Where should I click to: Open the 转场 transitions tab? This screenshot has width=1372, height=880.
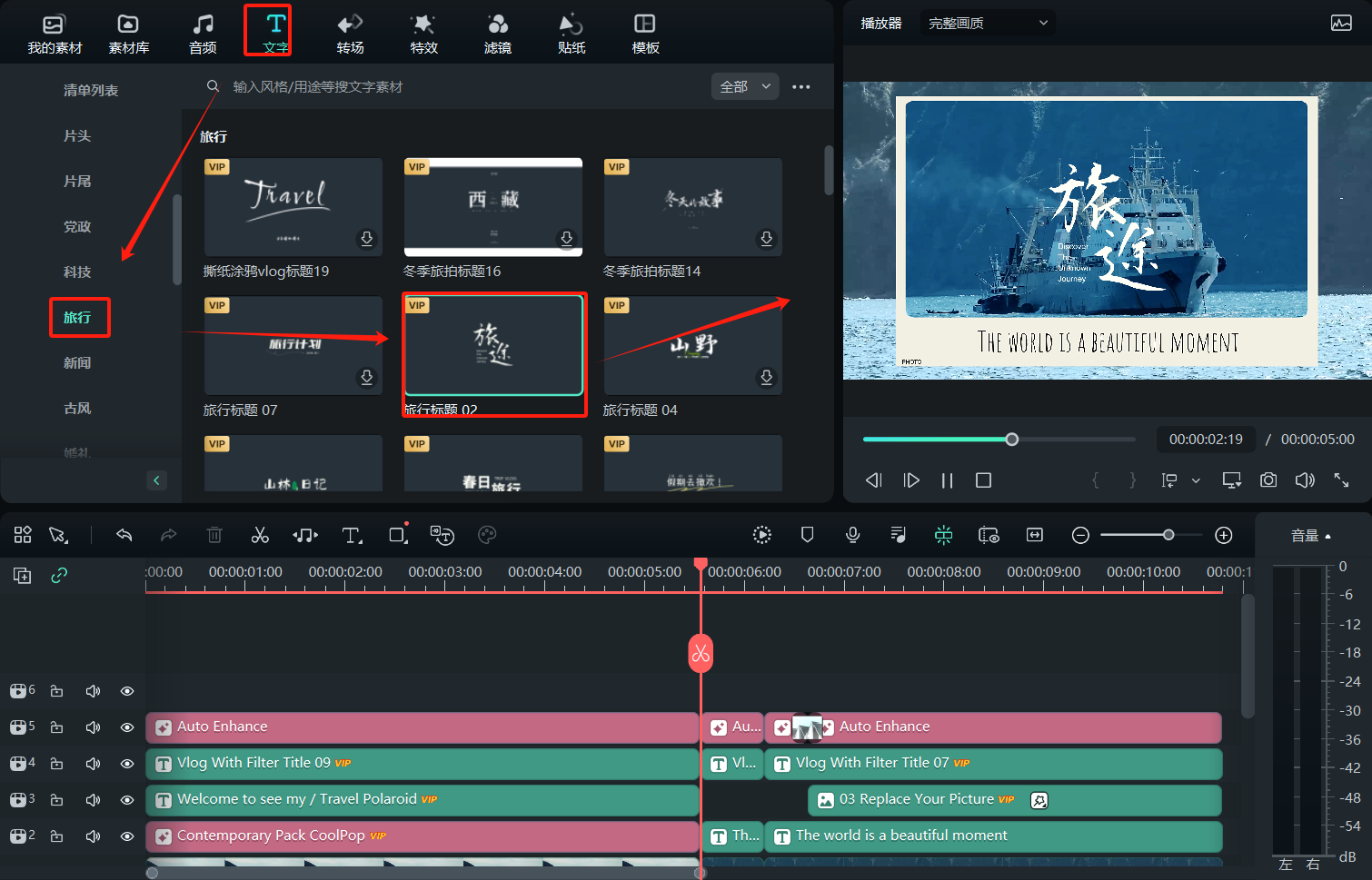[350, 35]
